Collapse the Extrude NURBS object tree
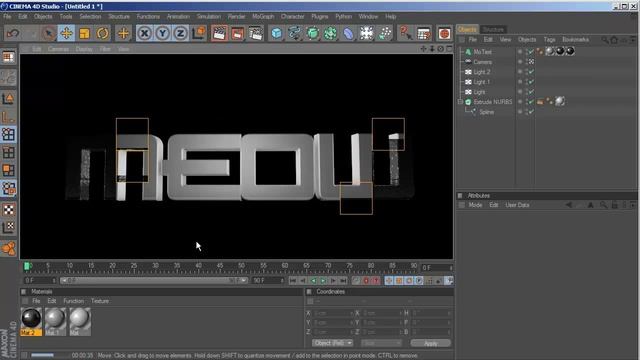The width and height of the screenshot is (640, 360). click(x=460, y=102)
